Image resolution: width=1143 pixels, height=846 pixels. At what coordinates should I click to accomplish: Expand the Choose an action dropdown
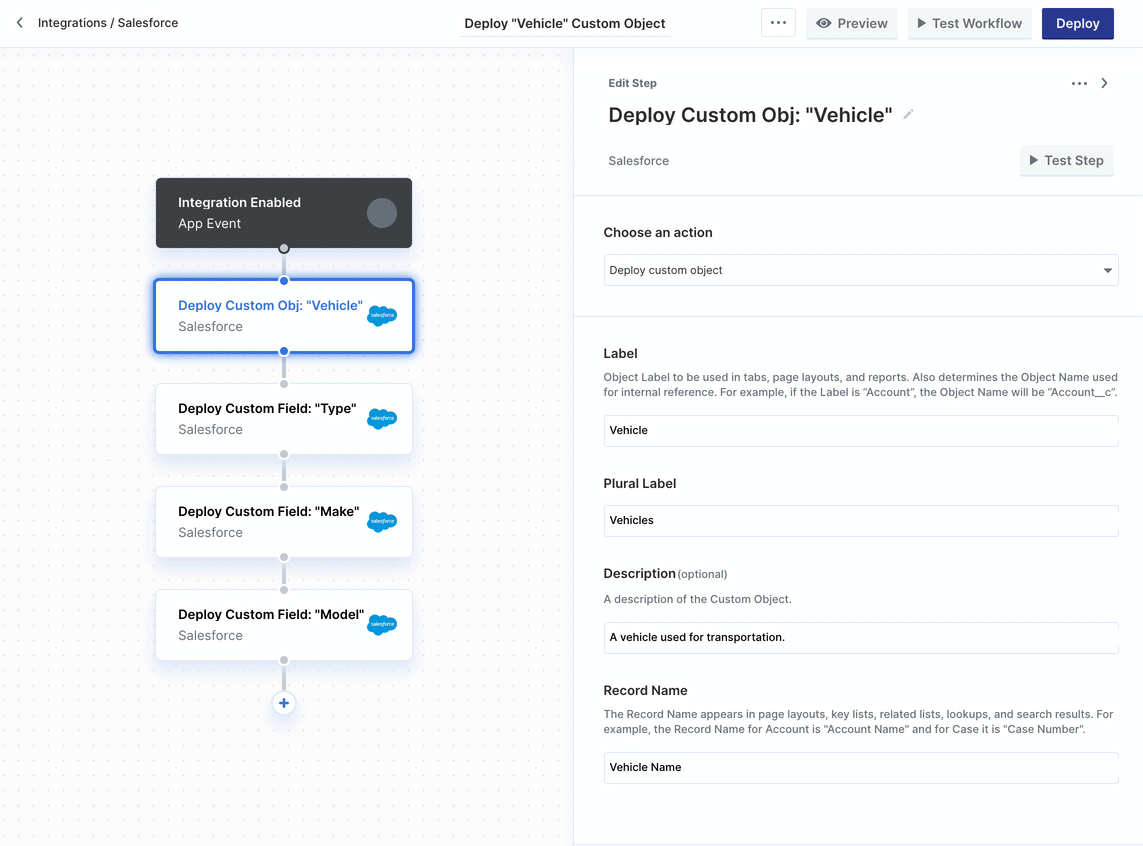coord(860,270)
